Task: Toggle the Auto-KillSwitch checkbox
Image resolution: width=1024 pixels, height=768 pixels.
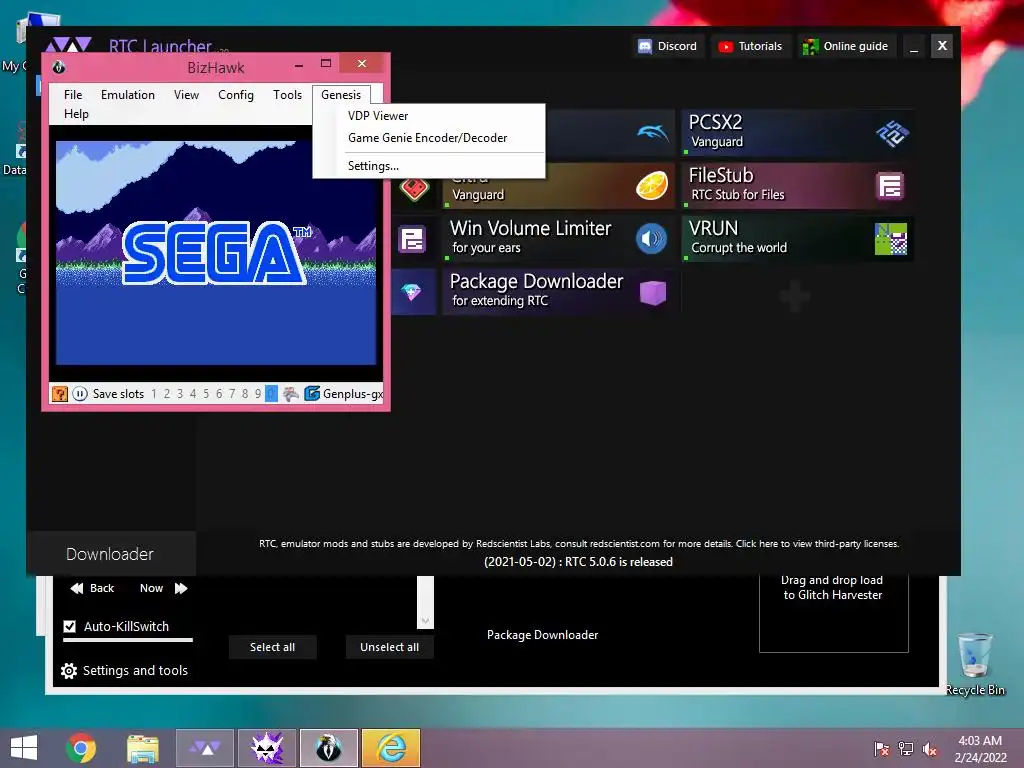Action: click(70, 626)
